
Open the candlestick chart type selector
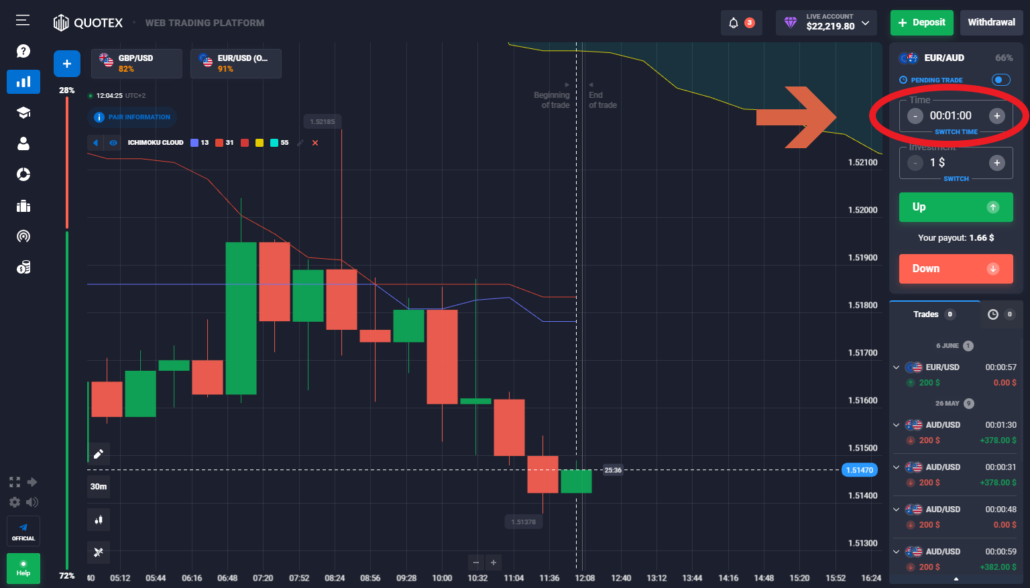(x=99, y=520)
